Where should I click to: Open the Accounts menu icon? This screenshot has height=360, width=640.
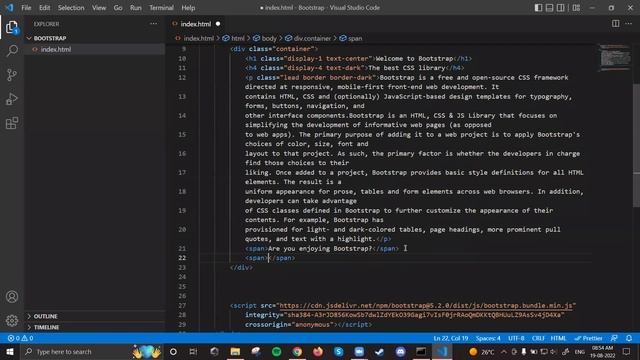pos(12,297)
